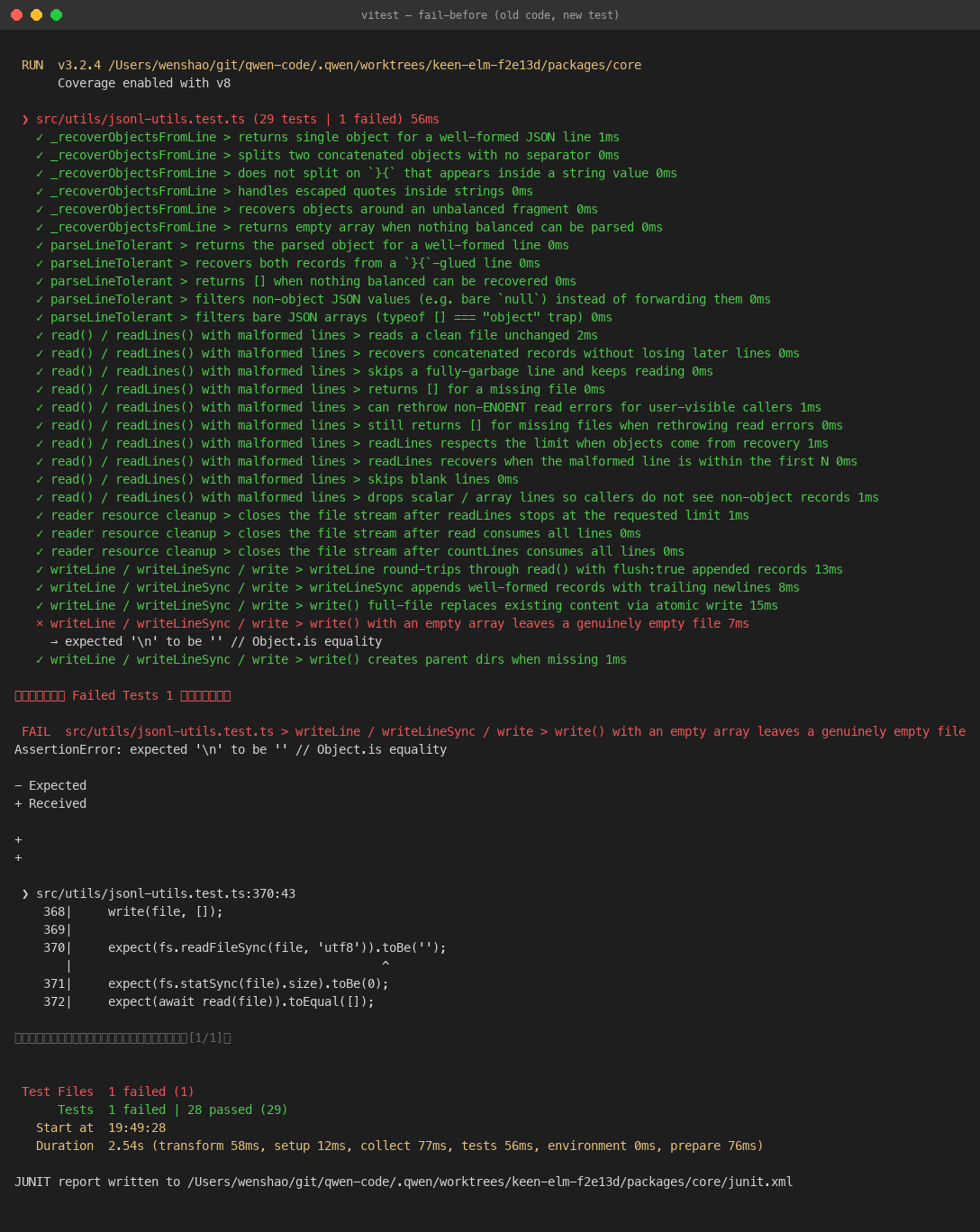Click the window title 'vitest — fail-before'
This screenshot has height=1232, width=980.
point(490,14)
